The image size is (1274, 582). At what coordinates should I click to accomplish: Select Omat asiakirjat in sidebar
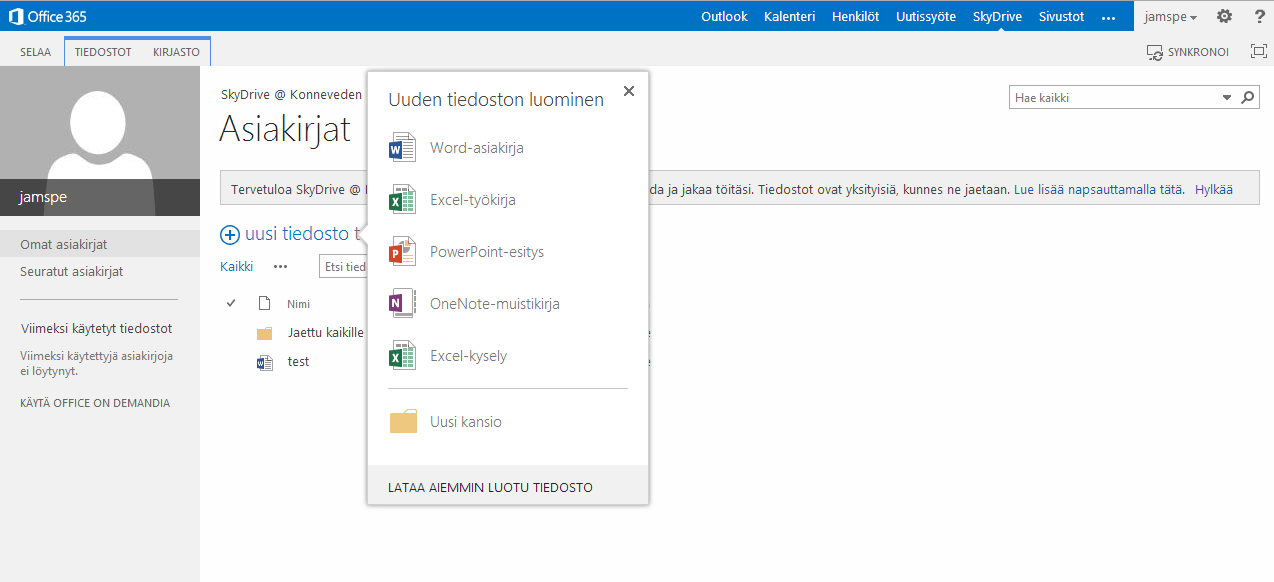click(64, 244)
